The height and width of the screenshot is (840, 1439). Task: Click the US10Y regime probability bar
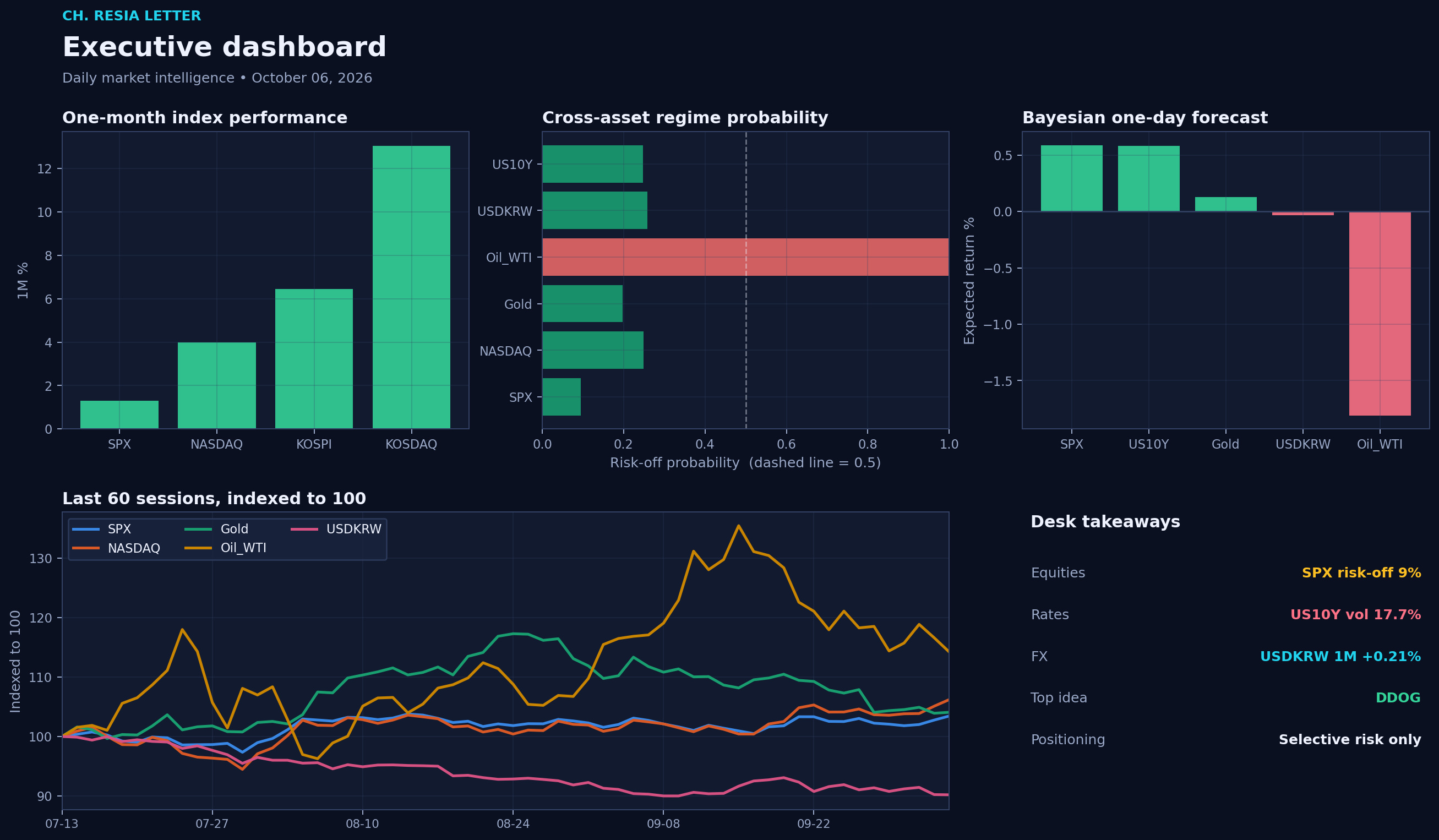(x=593, y=164)
